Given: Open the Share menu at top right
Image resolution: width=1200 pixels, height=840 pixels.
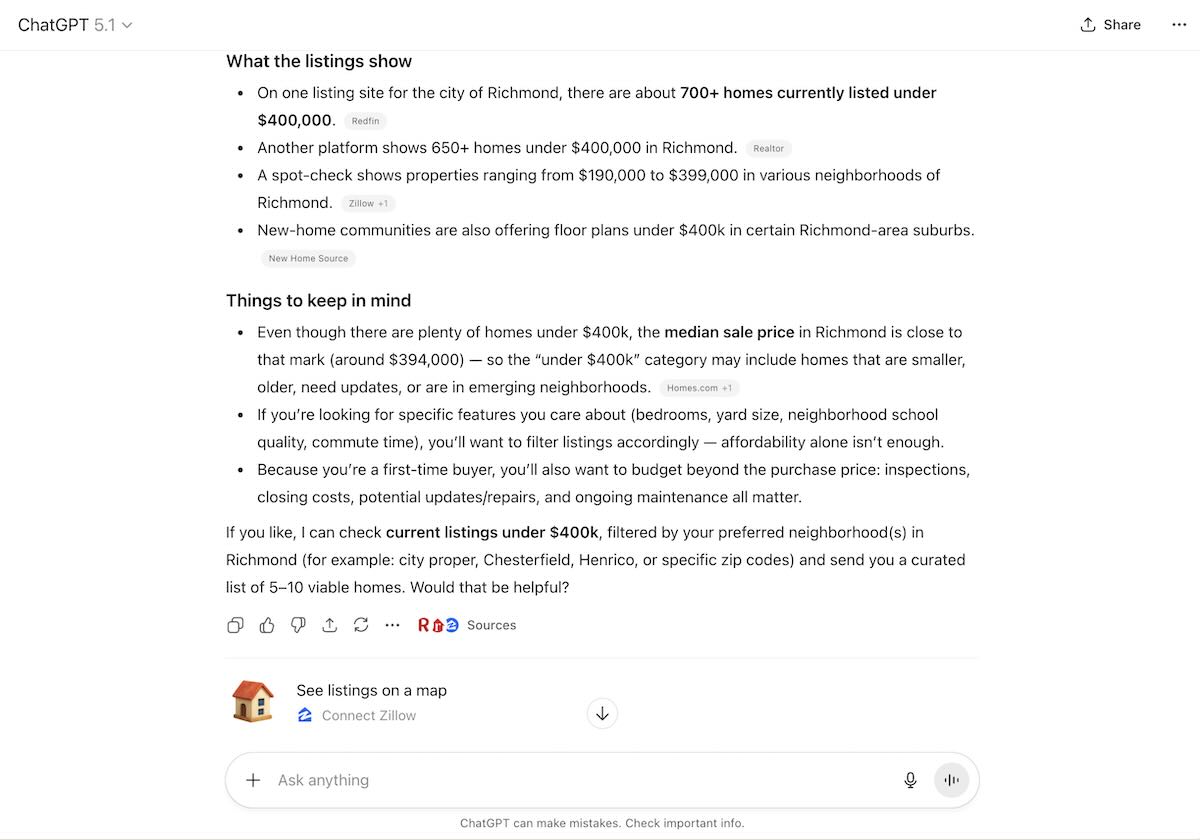Looking at the screenshot, I should (x=1110, y=24).
